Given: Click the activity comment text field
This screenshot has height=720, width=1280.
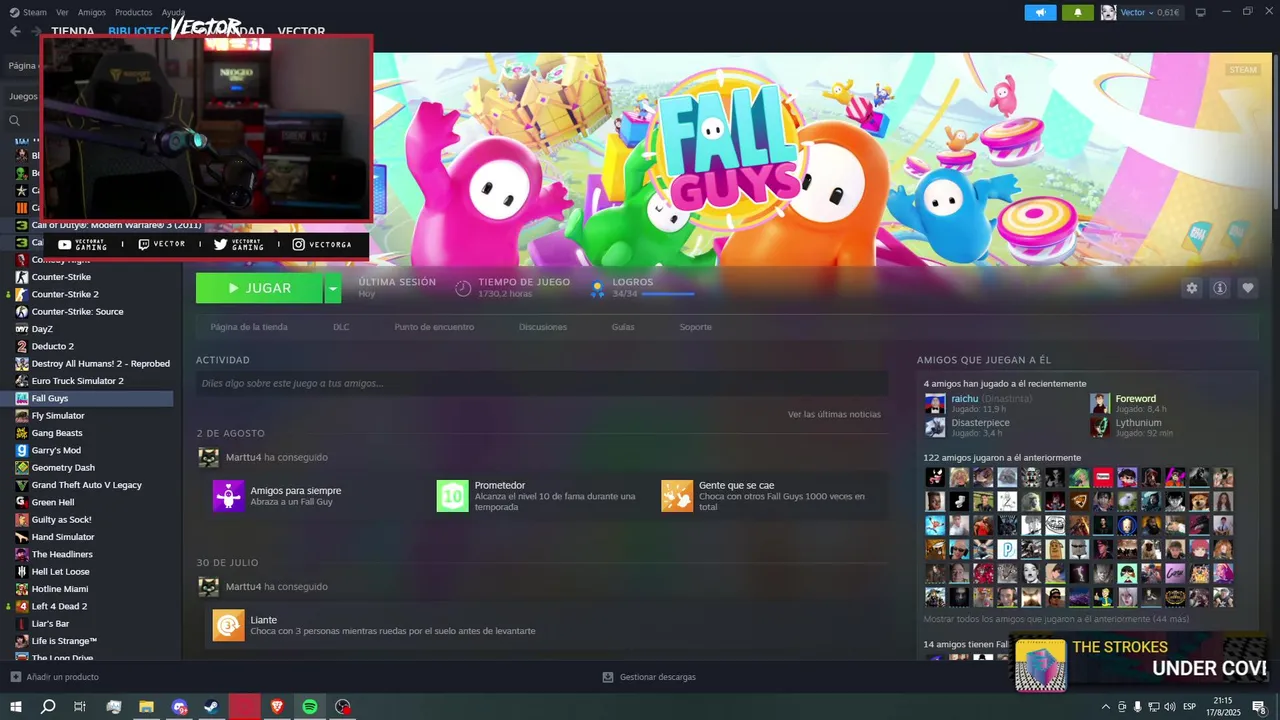Looking at the screenshot, I should pos(542,383).
